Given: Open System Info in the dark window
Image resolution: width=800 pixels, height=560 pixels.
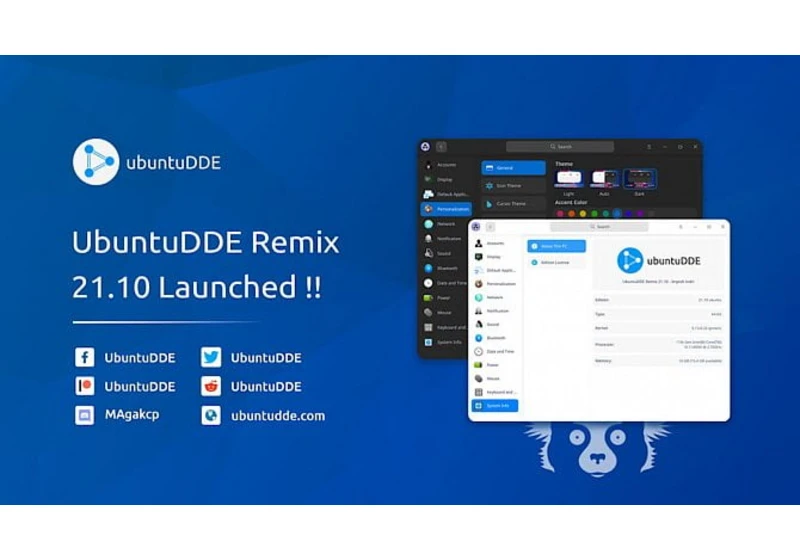Looking at the screenshot, I should (x=445, y=342).
